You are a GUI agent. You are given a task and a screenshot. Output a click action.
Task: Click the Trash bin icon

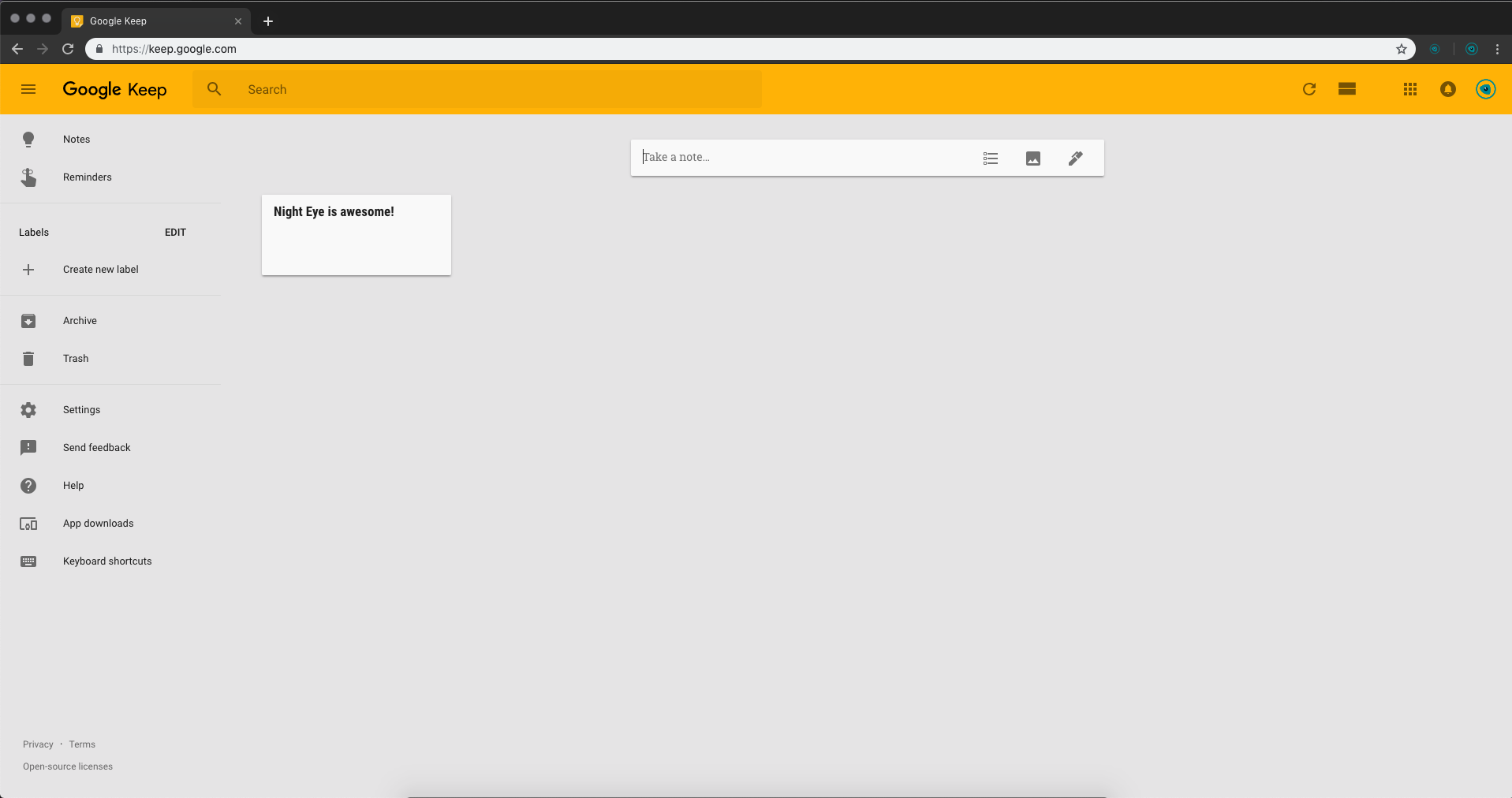pyautogui.click(x=28, y=359)
